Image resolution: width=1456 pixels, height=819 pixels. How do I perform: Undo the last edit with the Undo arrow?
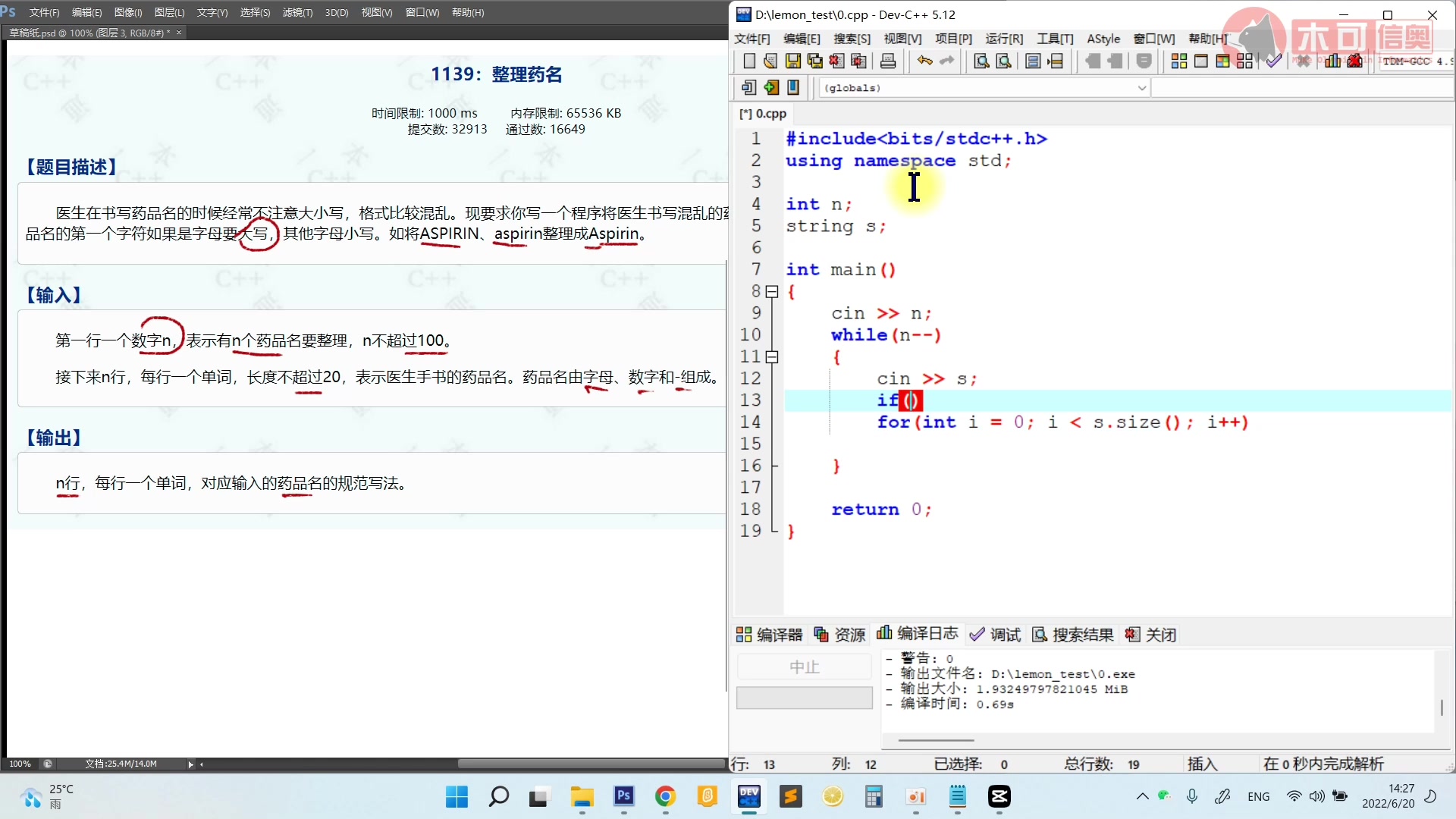tap(924, 61)
